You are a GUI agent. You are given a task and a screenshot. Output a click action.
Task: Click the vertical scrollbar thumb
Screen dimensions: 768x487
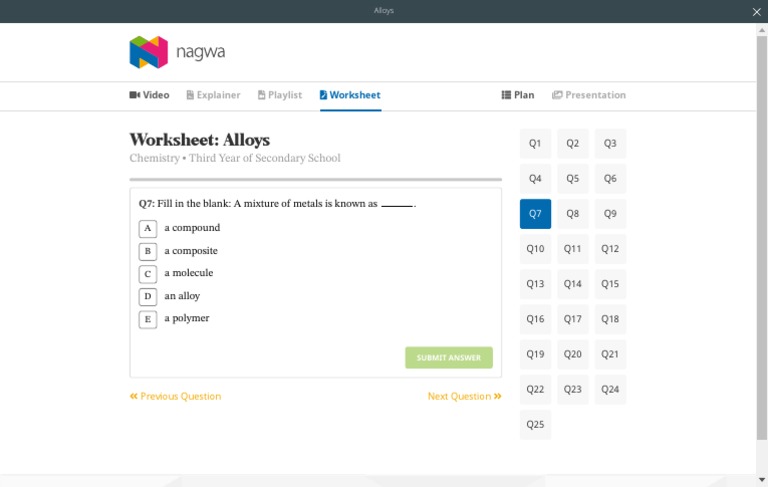pos(762,238)
